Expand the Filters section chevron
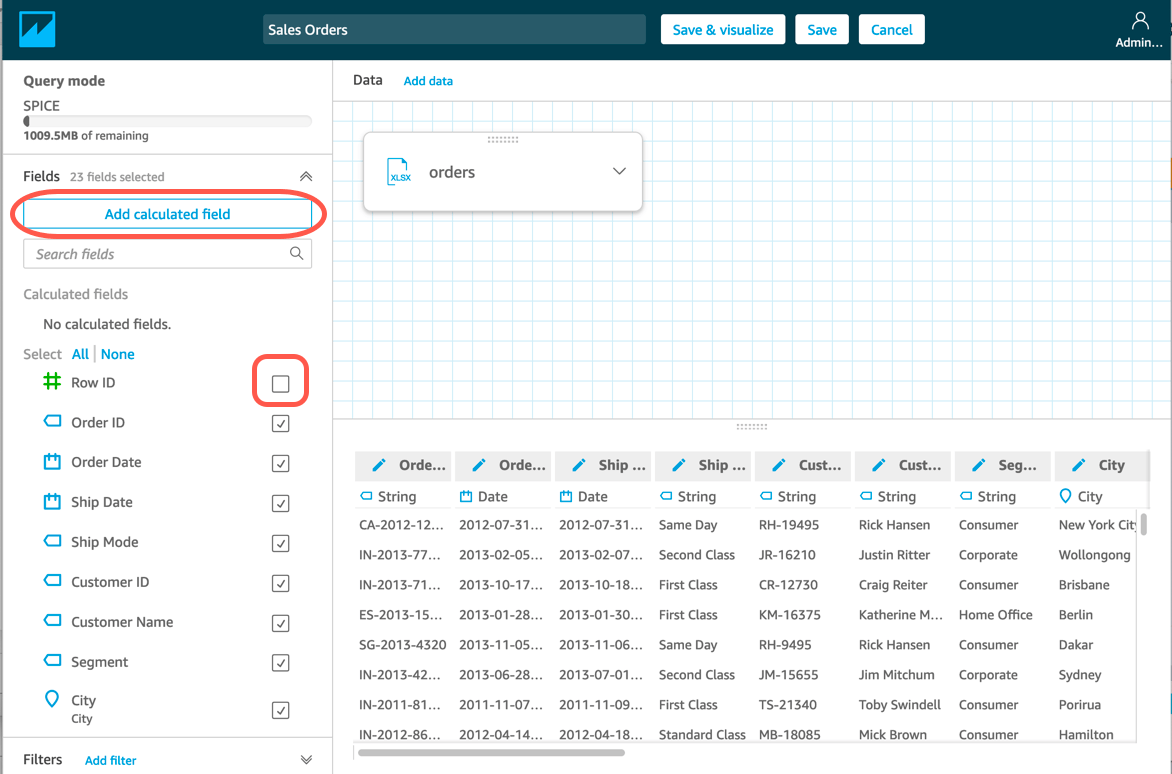The height and width of the screenshot is (774, 1172). (306, 758)
